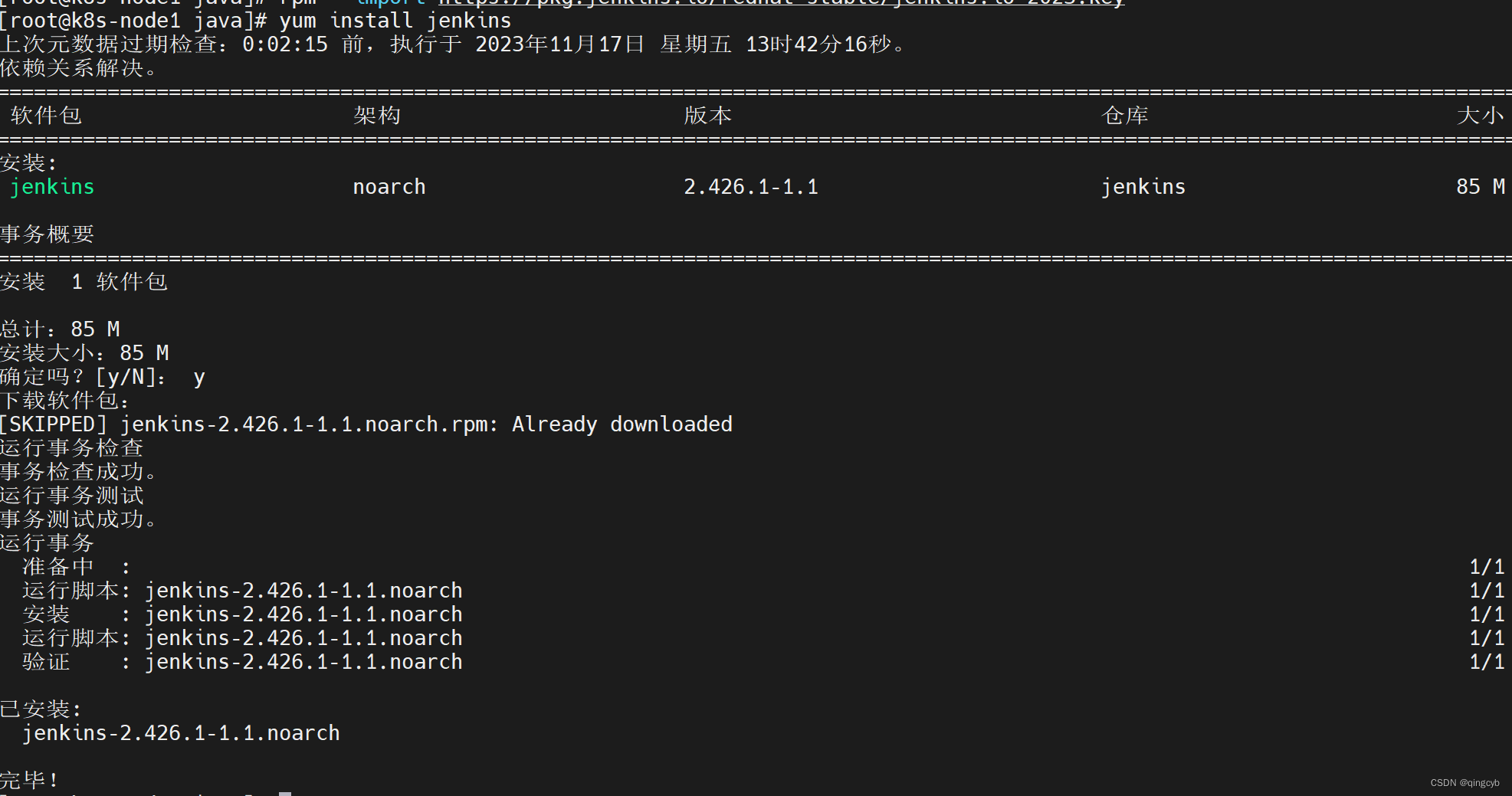Click the installed 'jenkins-2.426.1-1.1.noarch' under 已安装
Image resolution: width=1512 pixels, height=796 pixels.
pos(181,733)
